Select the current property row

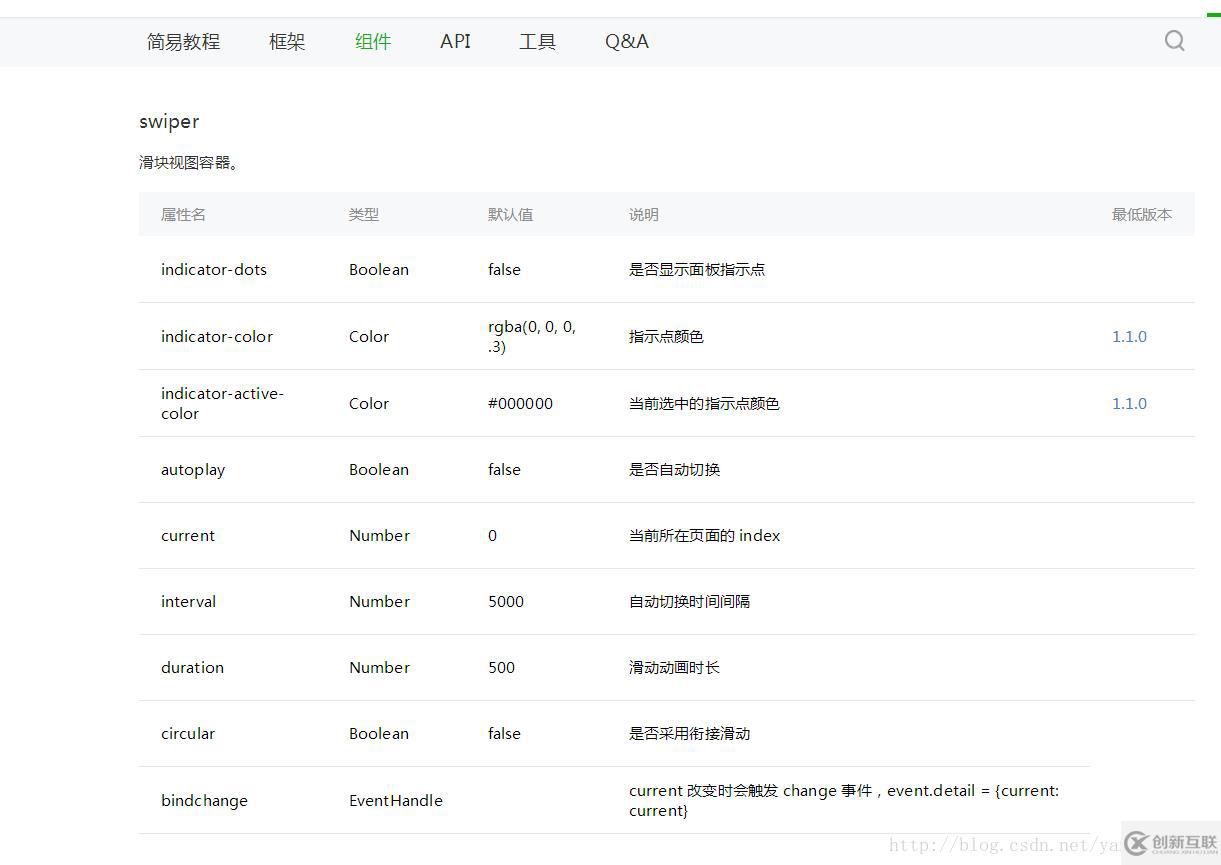coord(188,535)
